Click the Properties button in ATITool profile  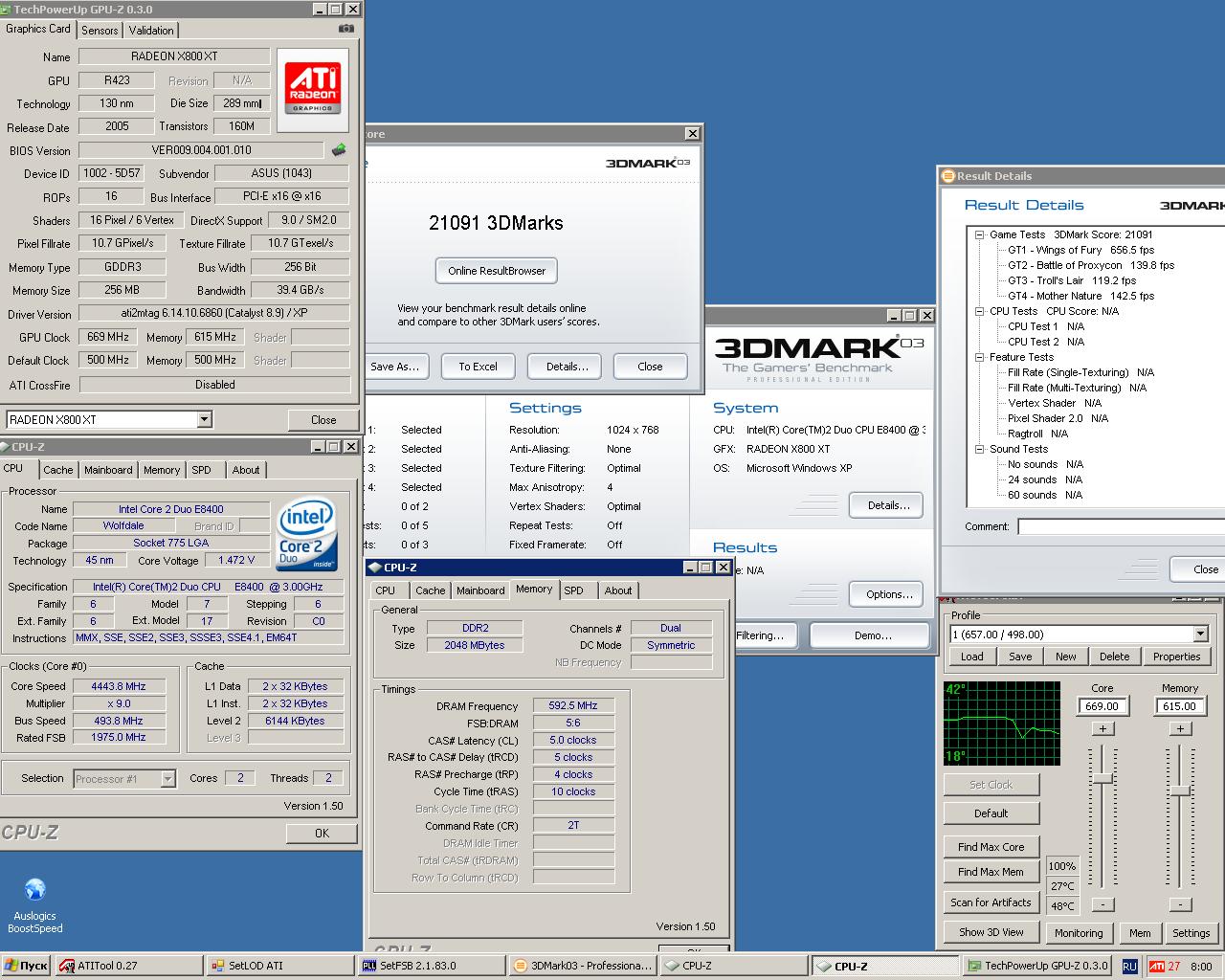coord(1176,657)
